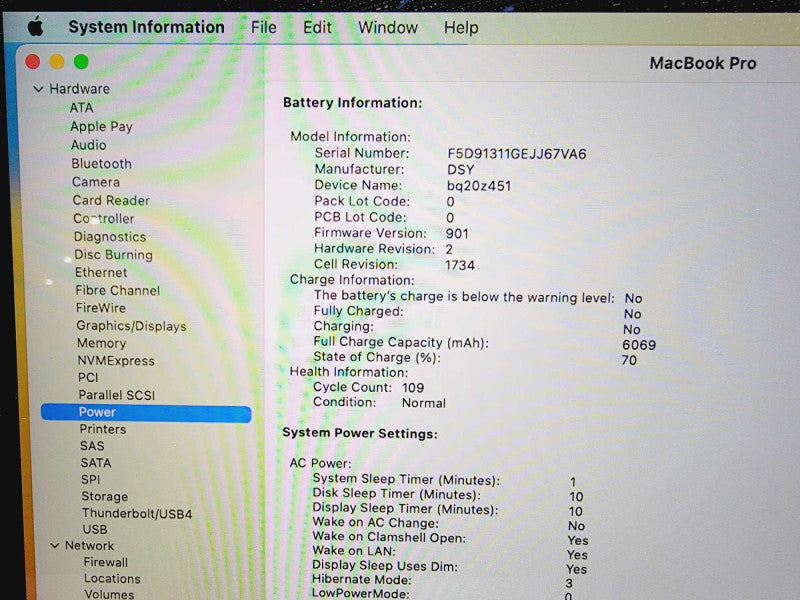
Task: Collapse the Hardware section chevron
Action: (x=38, y=89)
